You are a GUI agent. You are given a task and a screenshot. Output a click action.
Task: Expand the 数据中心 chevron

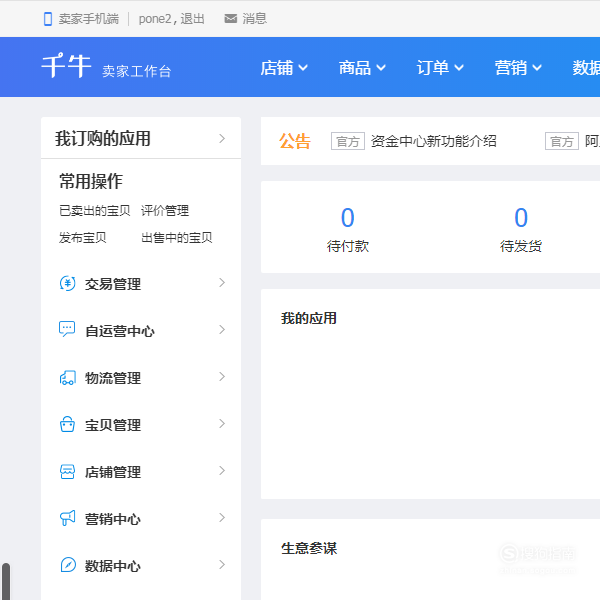pos(222,564)
